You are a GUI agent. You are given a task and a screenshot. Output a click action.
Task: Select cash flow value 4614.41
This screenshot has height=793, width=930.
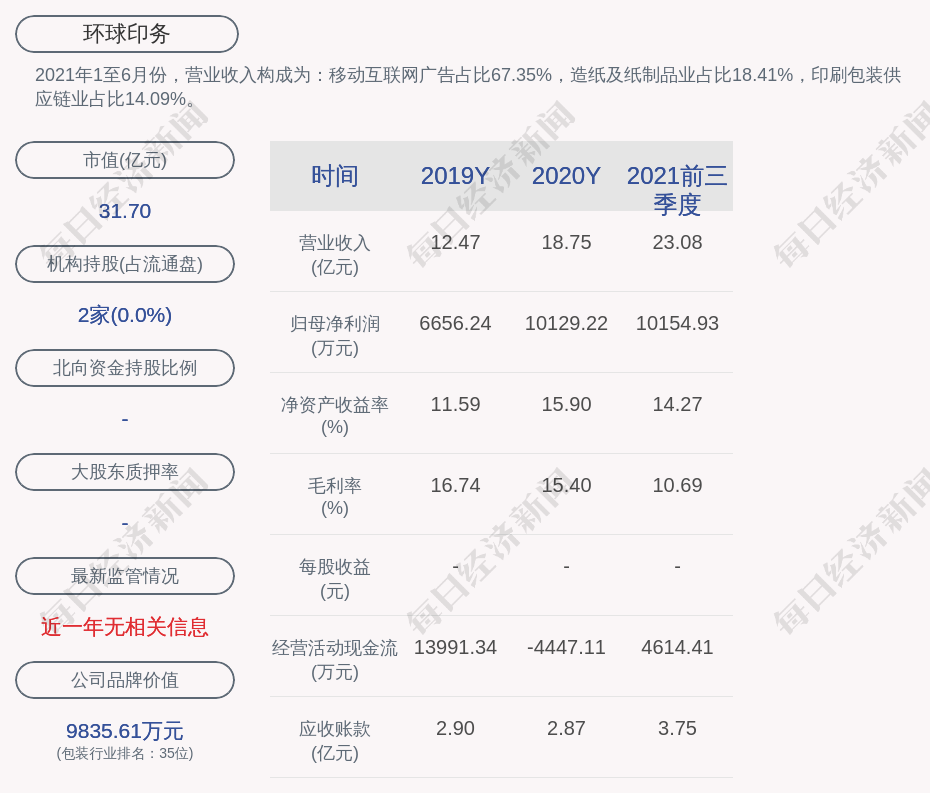(x=677, y=647)
